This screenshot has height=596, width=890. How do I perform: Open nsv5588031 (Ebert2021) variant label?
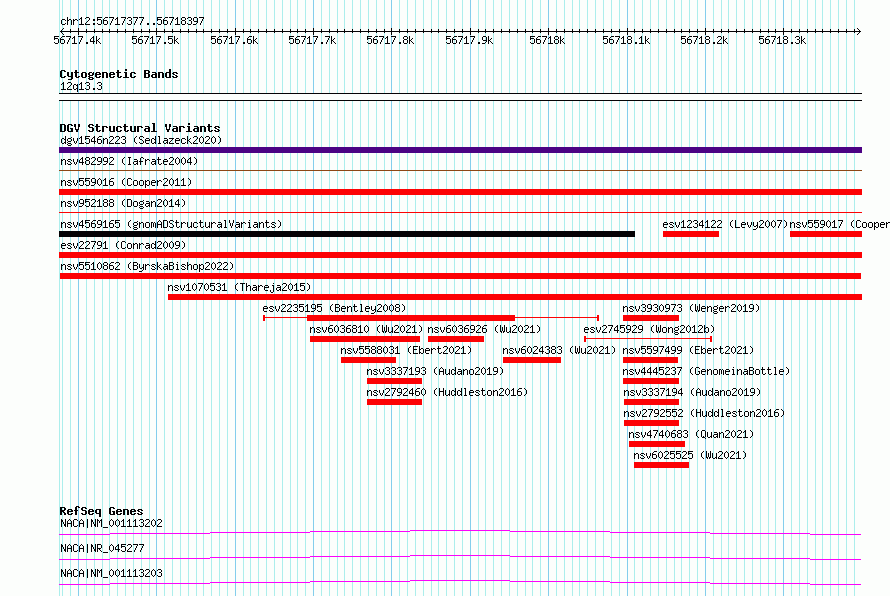click(406, 350)
